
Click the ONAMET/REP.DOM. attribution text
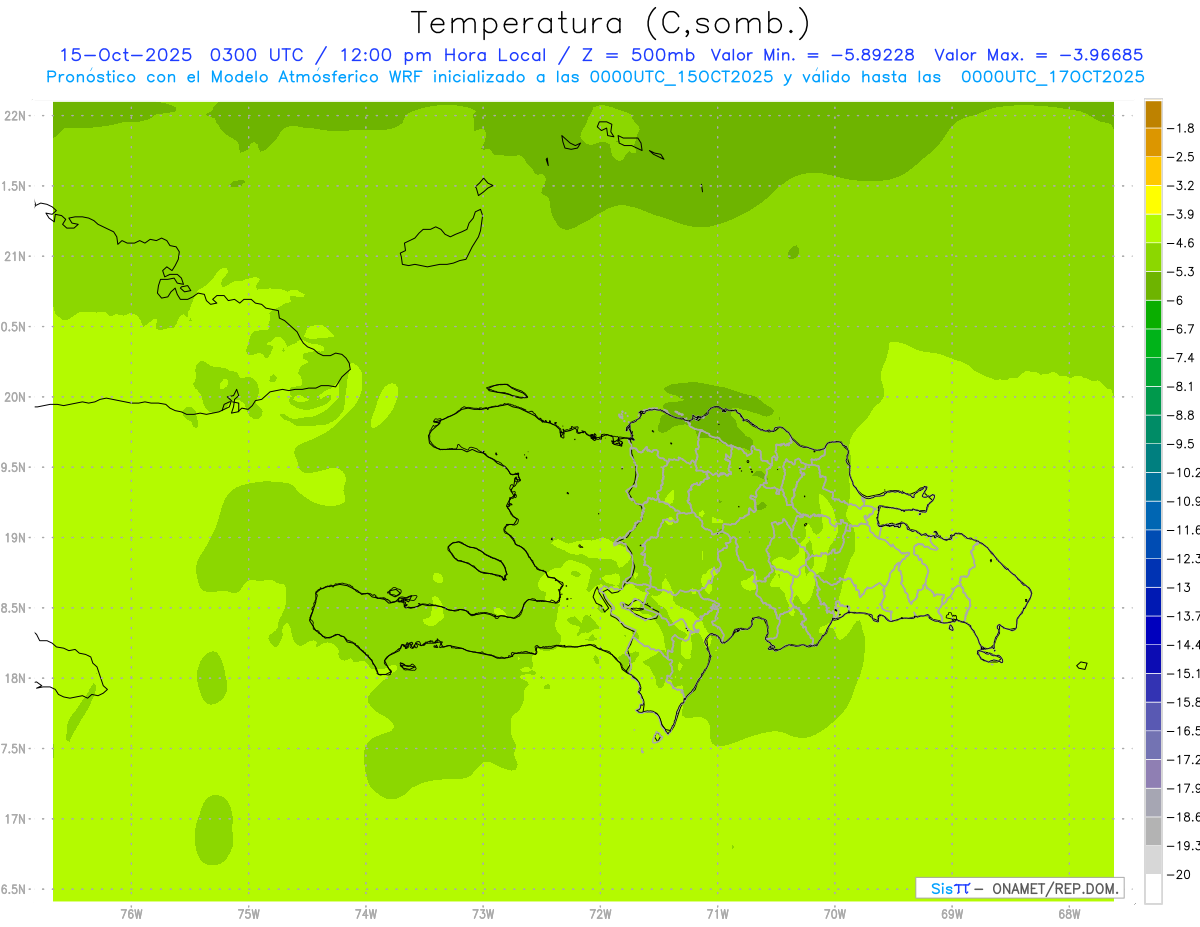coord(1054,888)
